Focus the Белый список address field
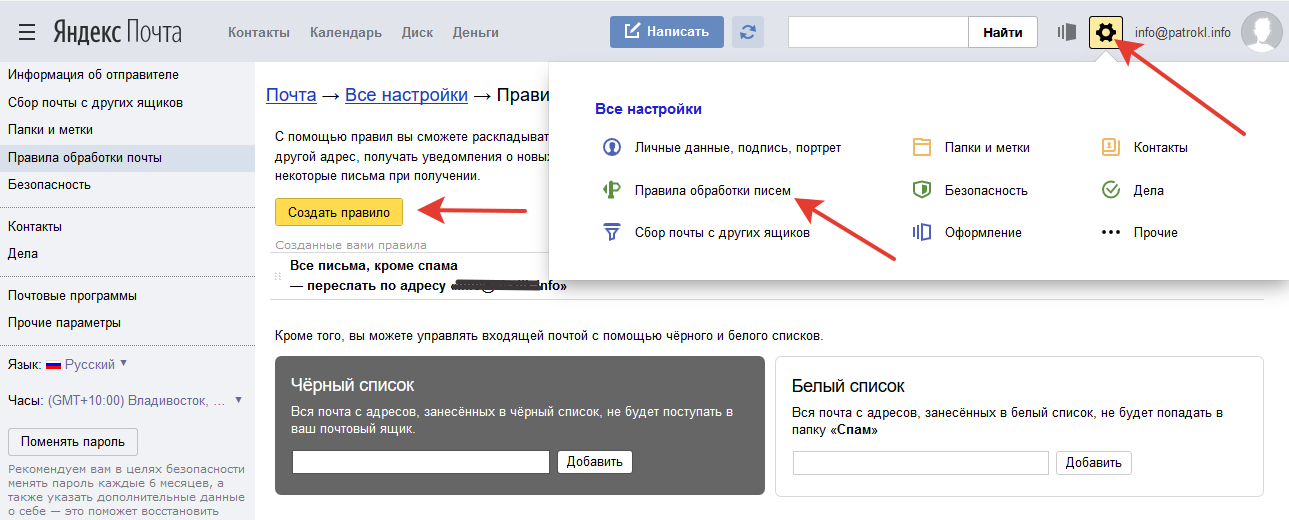Viewport: 1289px width, 520px height. click(921, 463)
